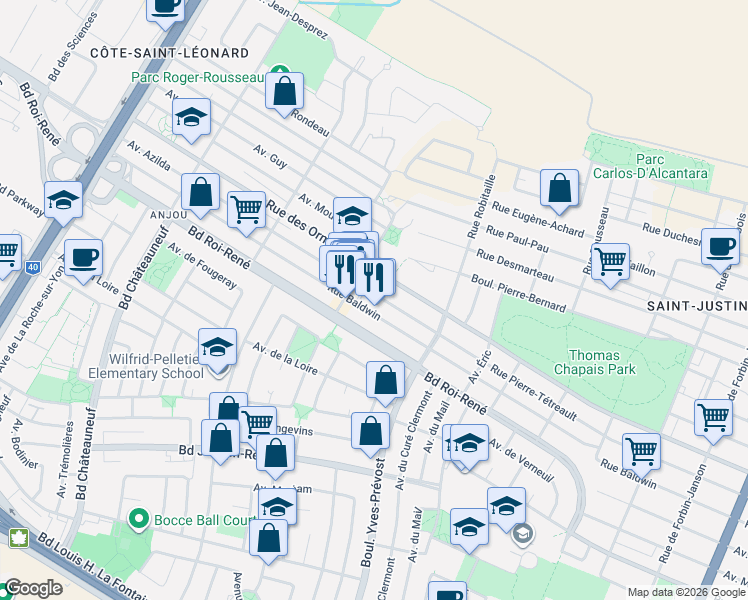
Task: Select the cart marker among the Bd Jean-Talon cluster
Action: (x=260, y=422)
